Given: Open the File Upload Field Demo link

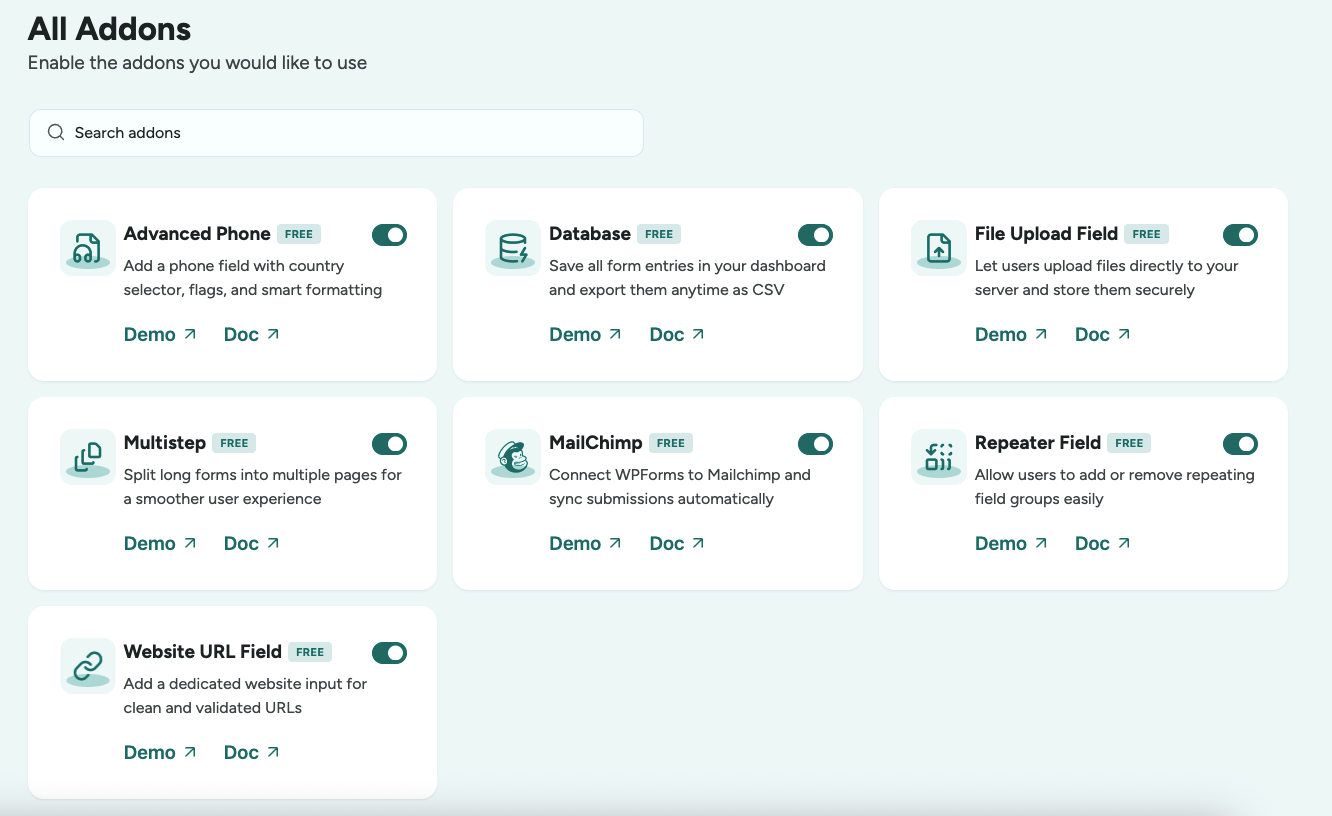Looking at the screenshot, I should pos(1011,334).
